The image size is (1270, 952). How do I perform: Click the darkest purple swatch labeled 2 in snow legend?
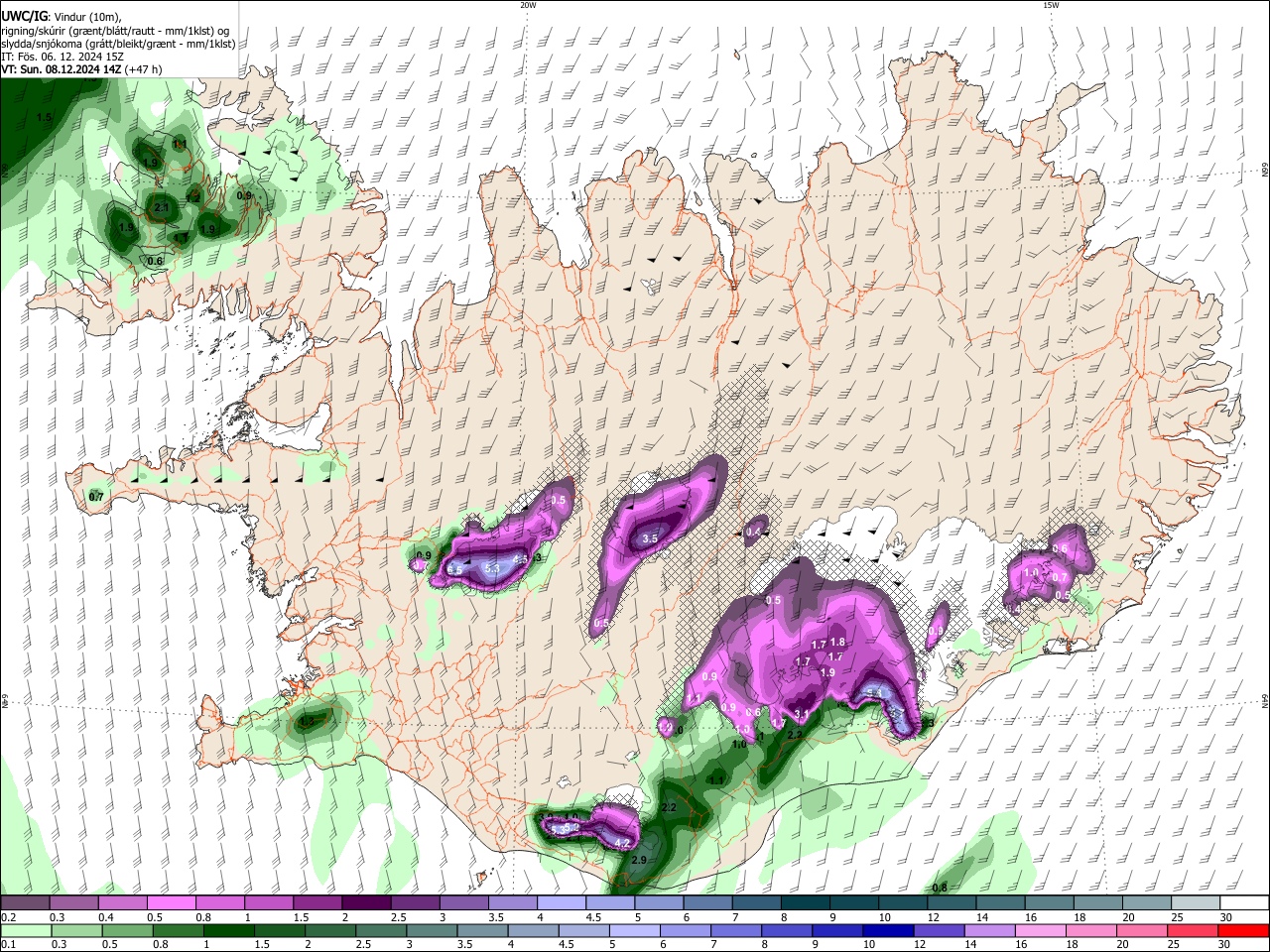click(x=366, y=902)
